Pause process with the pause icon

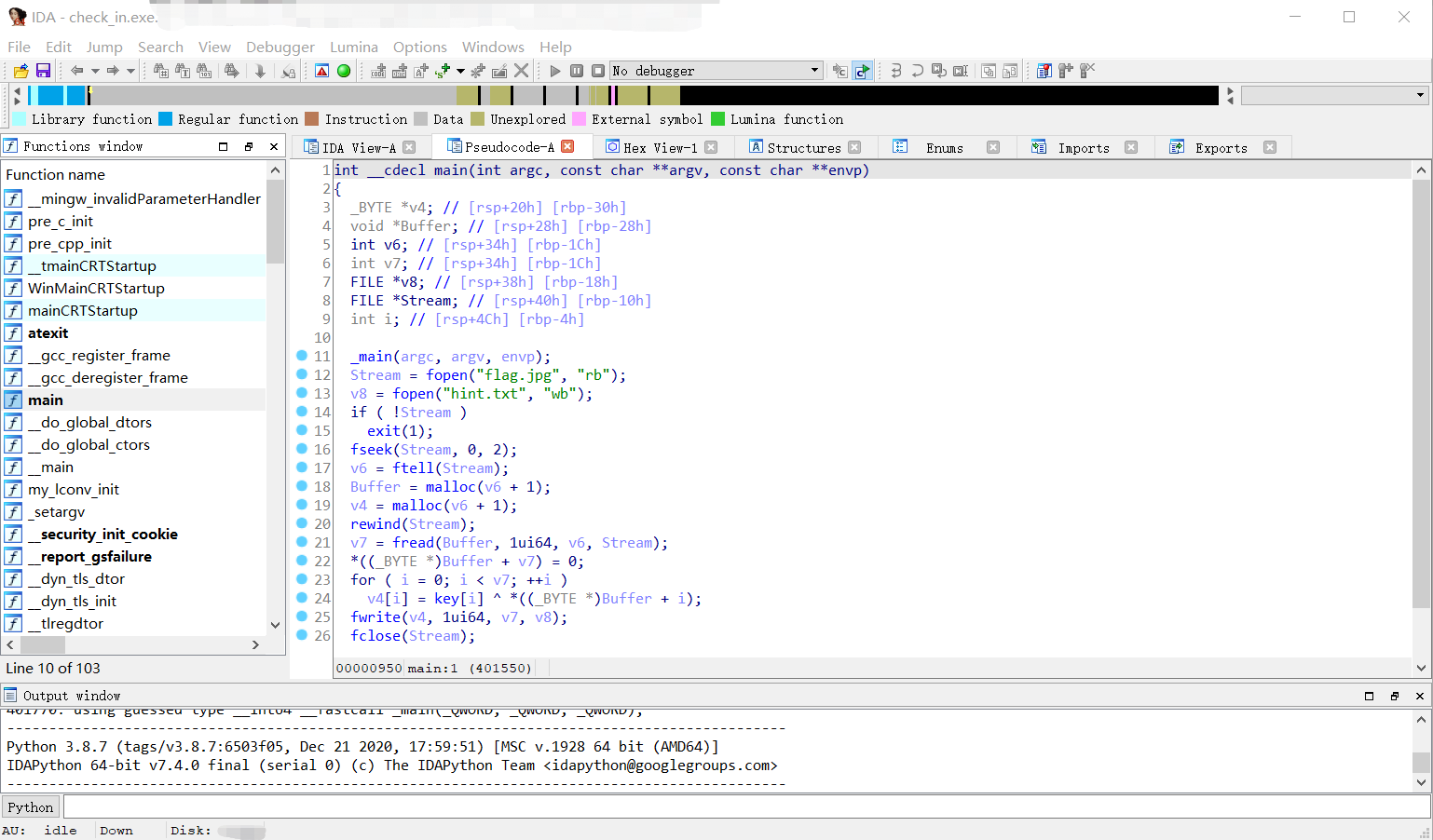(577, 71)
